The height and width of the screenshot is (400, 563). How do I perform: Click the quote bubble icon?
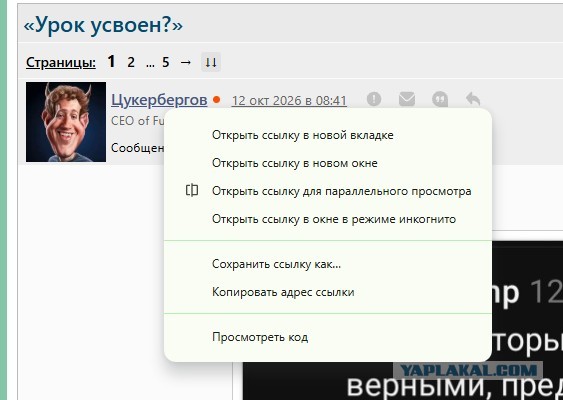440,99
